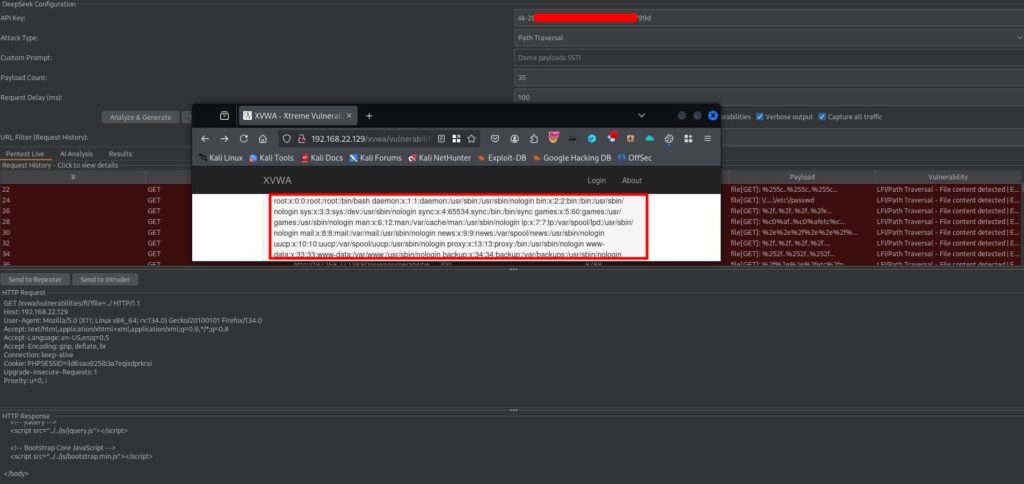Switch to the Pentest Live tab
This screenshot has width=1024, height=484.
tap(25, 154)
